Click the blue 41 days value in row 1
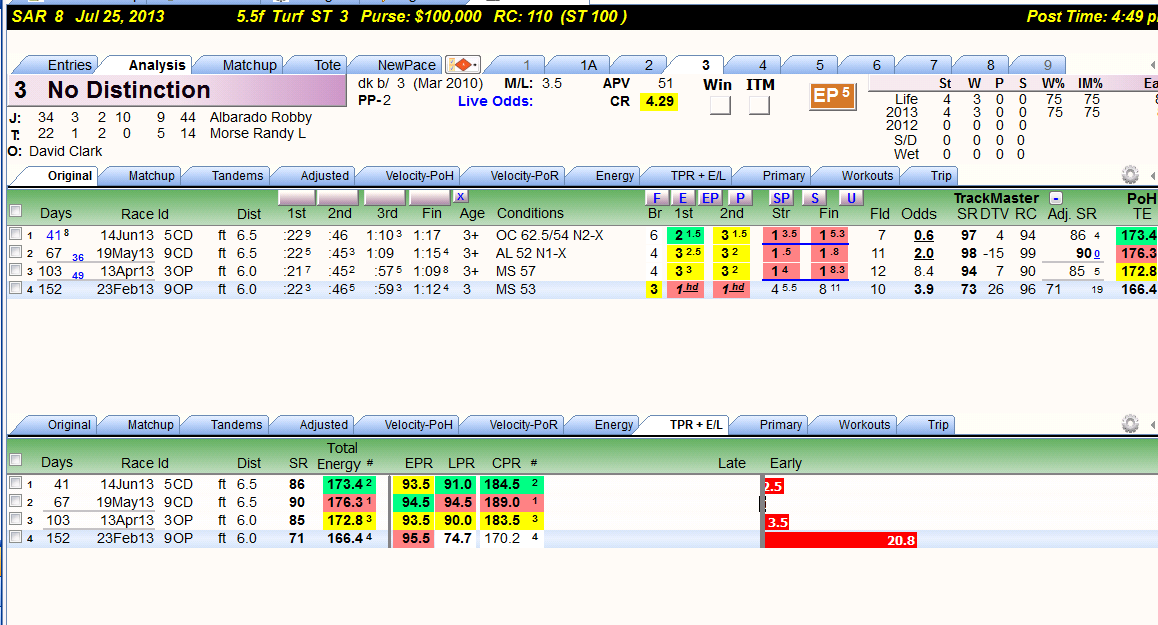 point(54,235)
